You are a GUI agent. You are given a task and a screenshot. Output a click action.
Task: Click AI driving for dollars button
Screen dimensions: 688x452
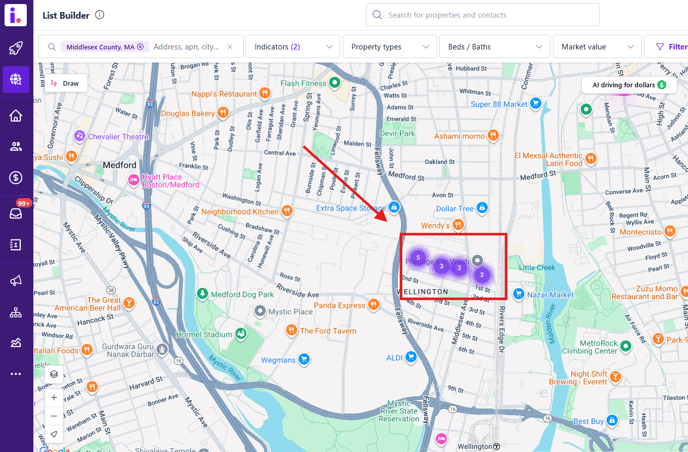(628, 85)
